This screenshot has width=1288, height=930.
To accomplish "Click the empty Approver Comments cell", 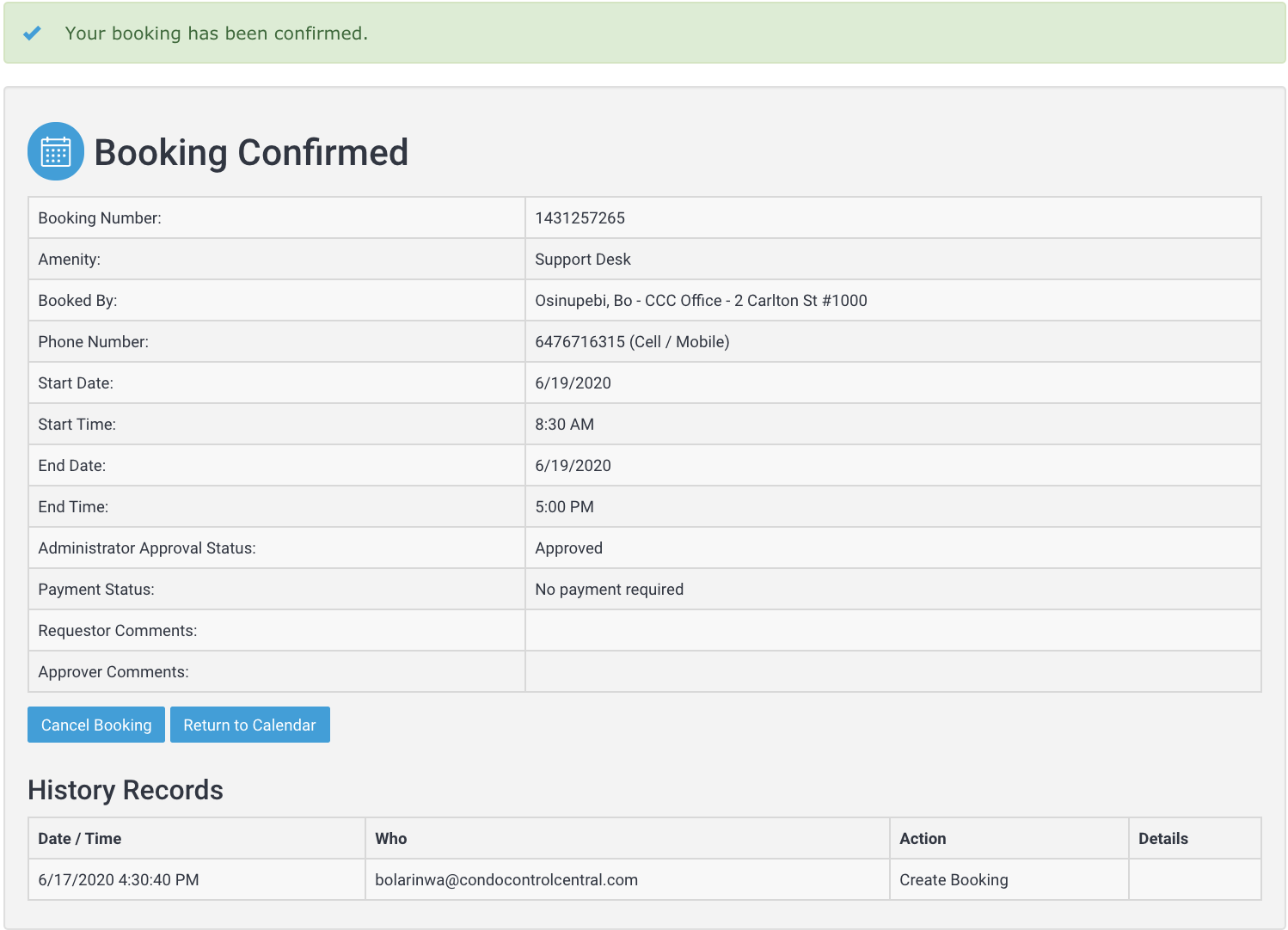I will (x=892, y=672).
